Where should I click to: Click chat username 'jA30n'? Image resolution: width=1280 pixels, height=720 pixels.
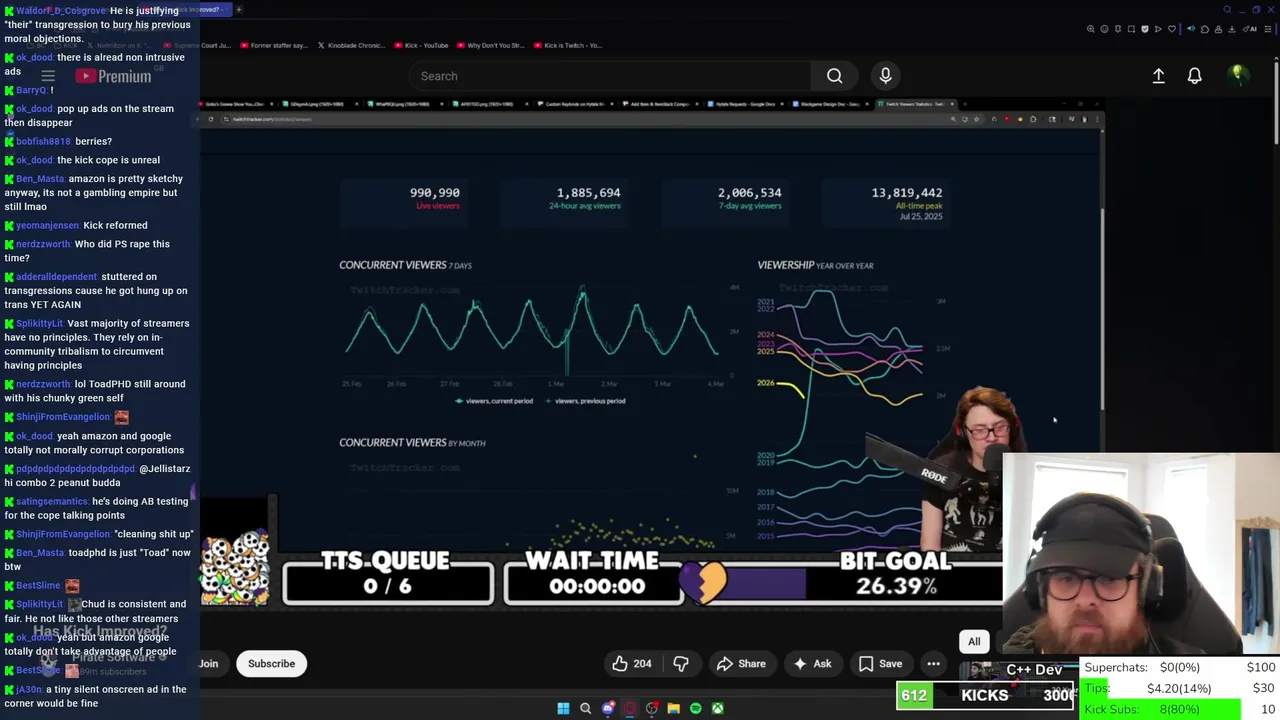click(29, 689)
